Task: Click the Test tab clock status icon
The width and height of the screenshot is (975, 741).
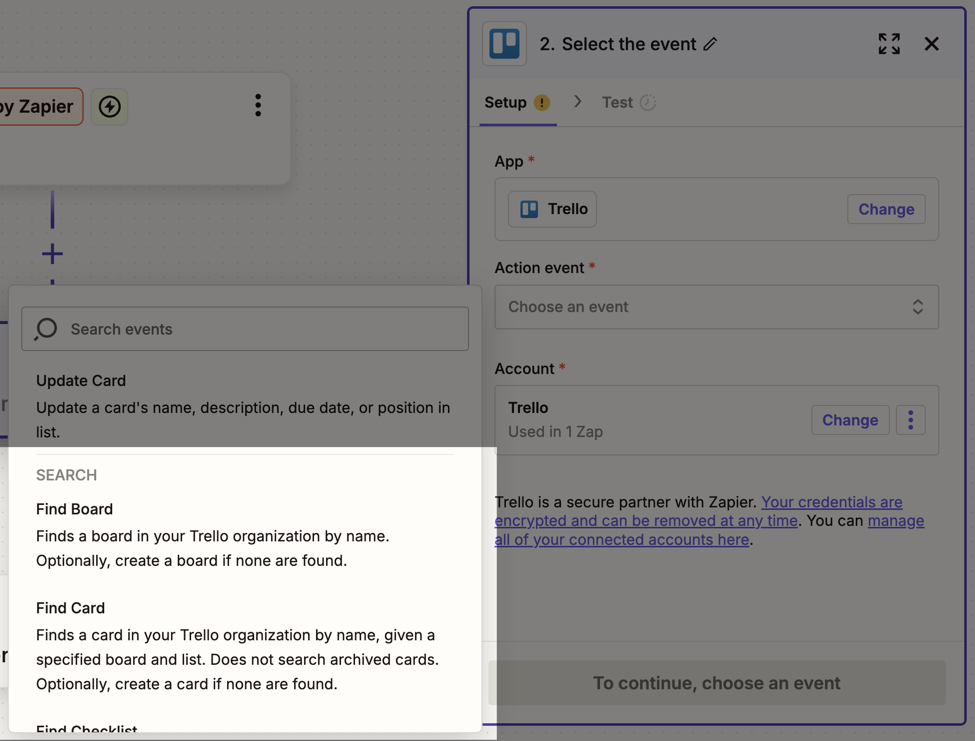Action: point(648,103)
